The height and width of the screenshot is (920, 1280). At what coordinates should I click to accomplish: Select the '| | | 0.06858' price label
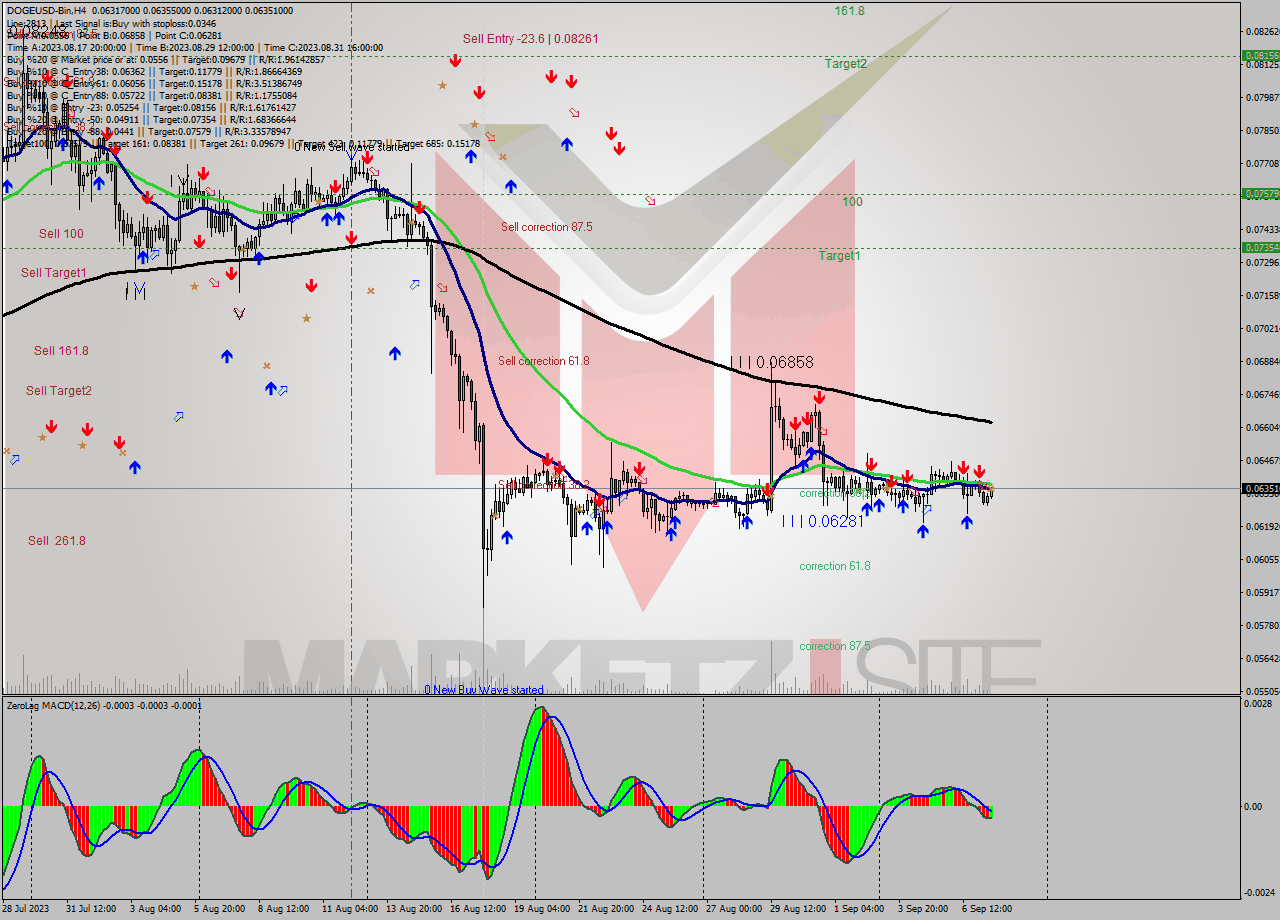[x=771, y=361]
